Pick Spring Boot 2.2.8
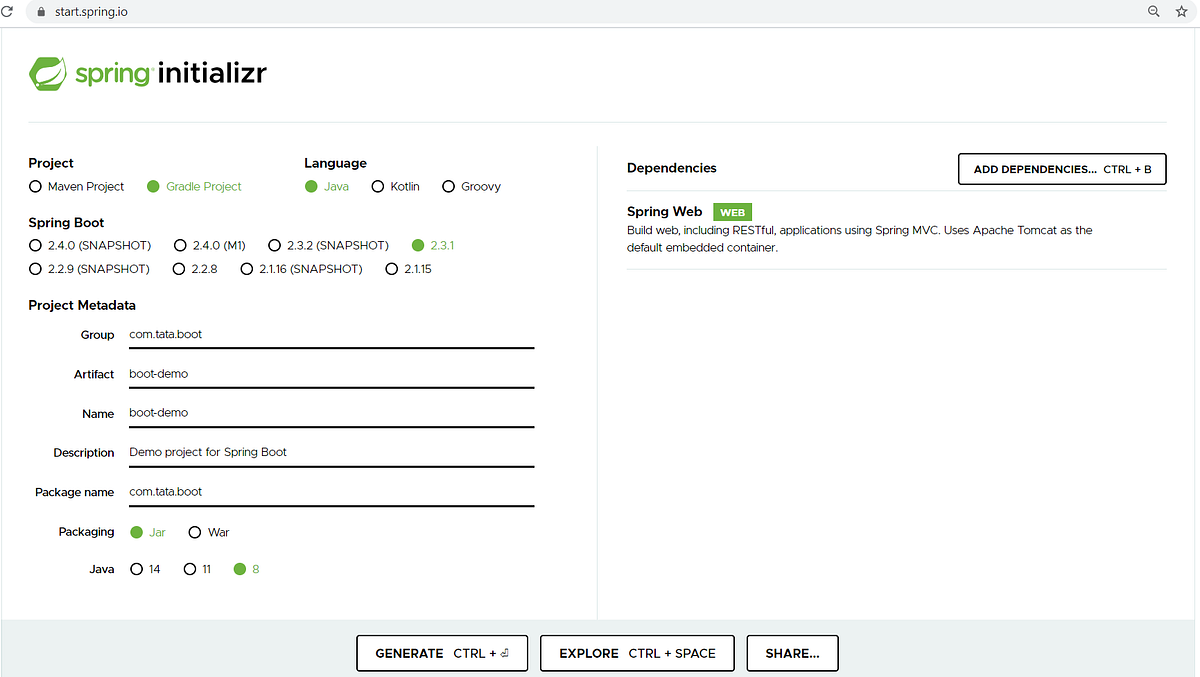This screenshot has height=677, width=1200. pos(178,268)
